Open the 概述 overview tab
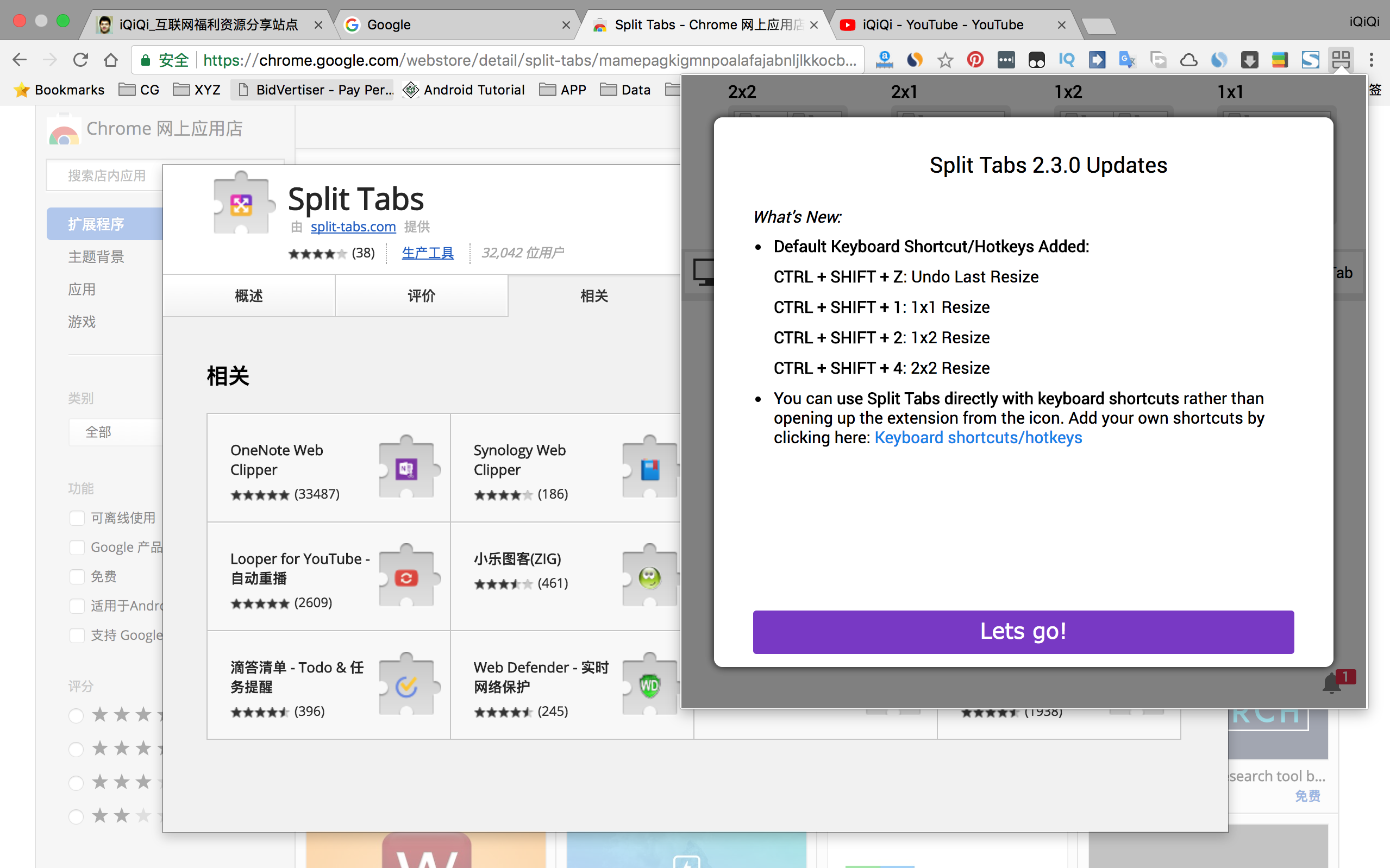Screen dimensions: 1390x868 [x=249, y=295]
